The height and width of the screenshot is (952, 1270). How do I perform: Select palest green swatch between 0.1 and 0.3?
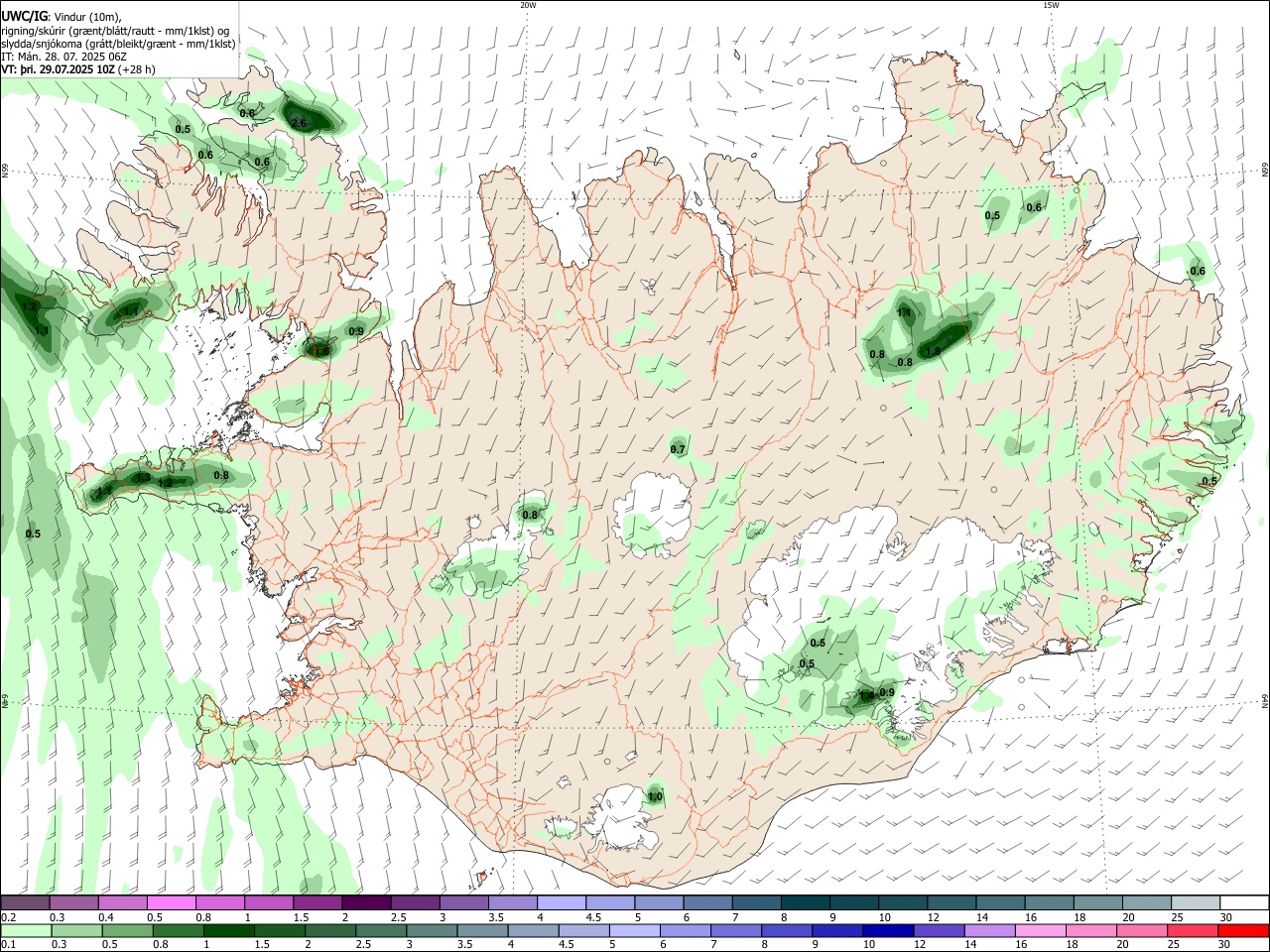coord(25,930)
